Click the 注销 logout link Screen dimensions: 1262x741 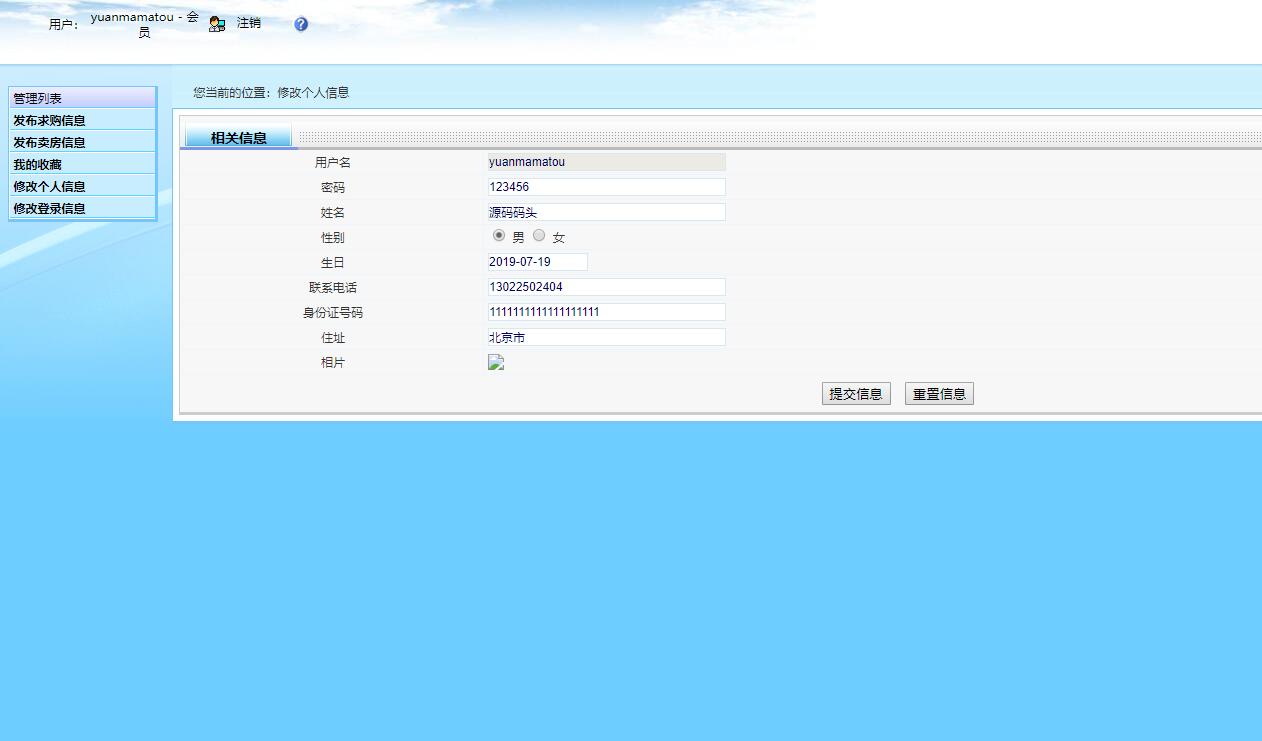[x=248, y=22]
